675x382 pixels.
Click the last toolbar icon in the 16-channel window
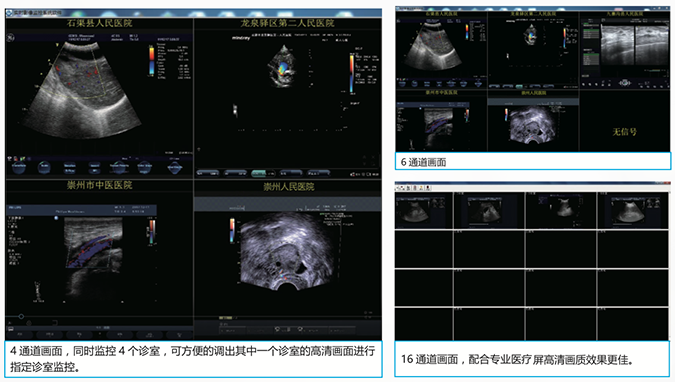(x=427, y=188)
